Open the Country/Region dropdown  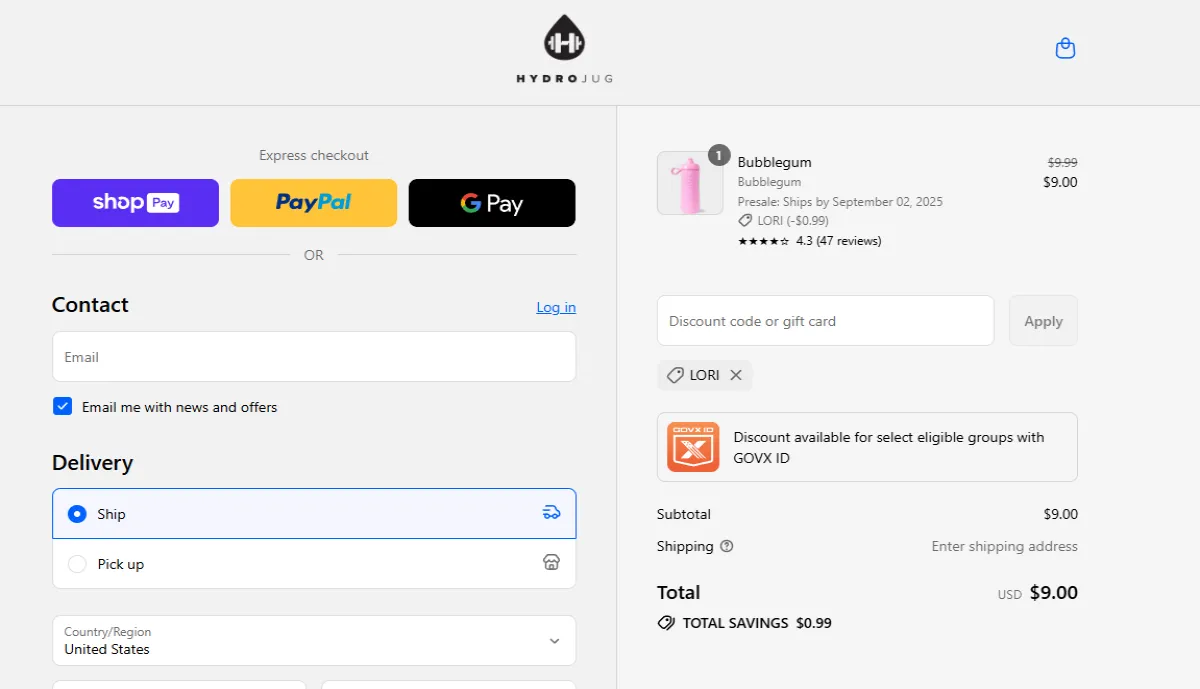pyautogui.click(x=300, y=640)
